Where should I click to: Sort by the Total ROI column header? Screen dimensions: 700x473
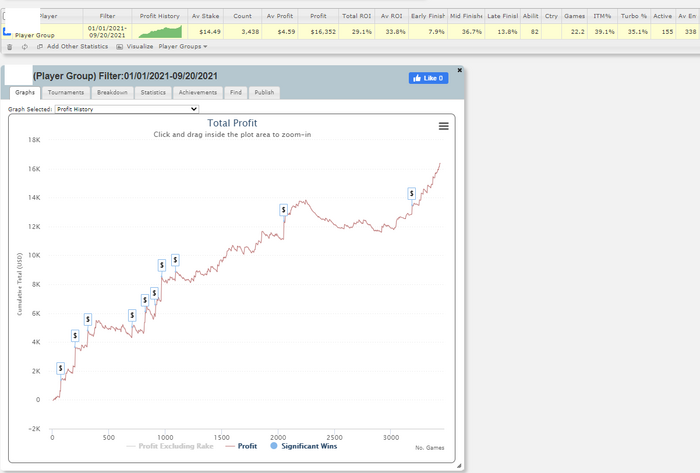point(356,16)
